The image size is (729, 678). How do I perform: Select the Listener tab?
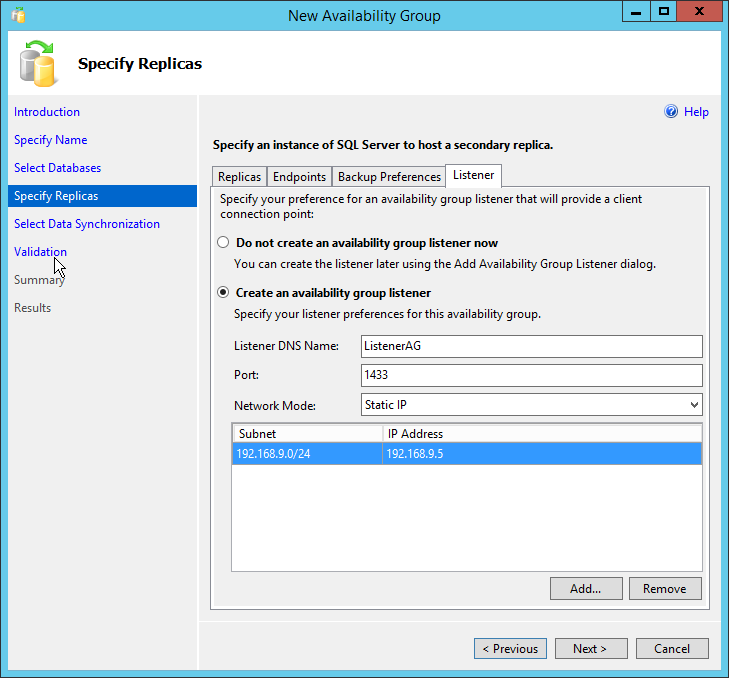coord(473,175)
